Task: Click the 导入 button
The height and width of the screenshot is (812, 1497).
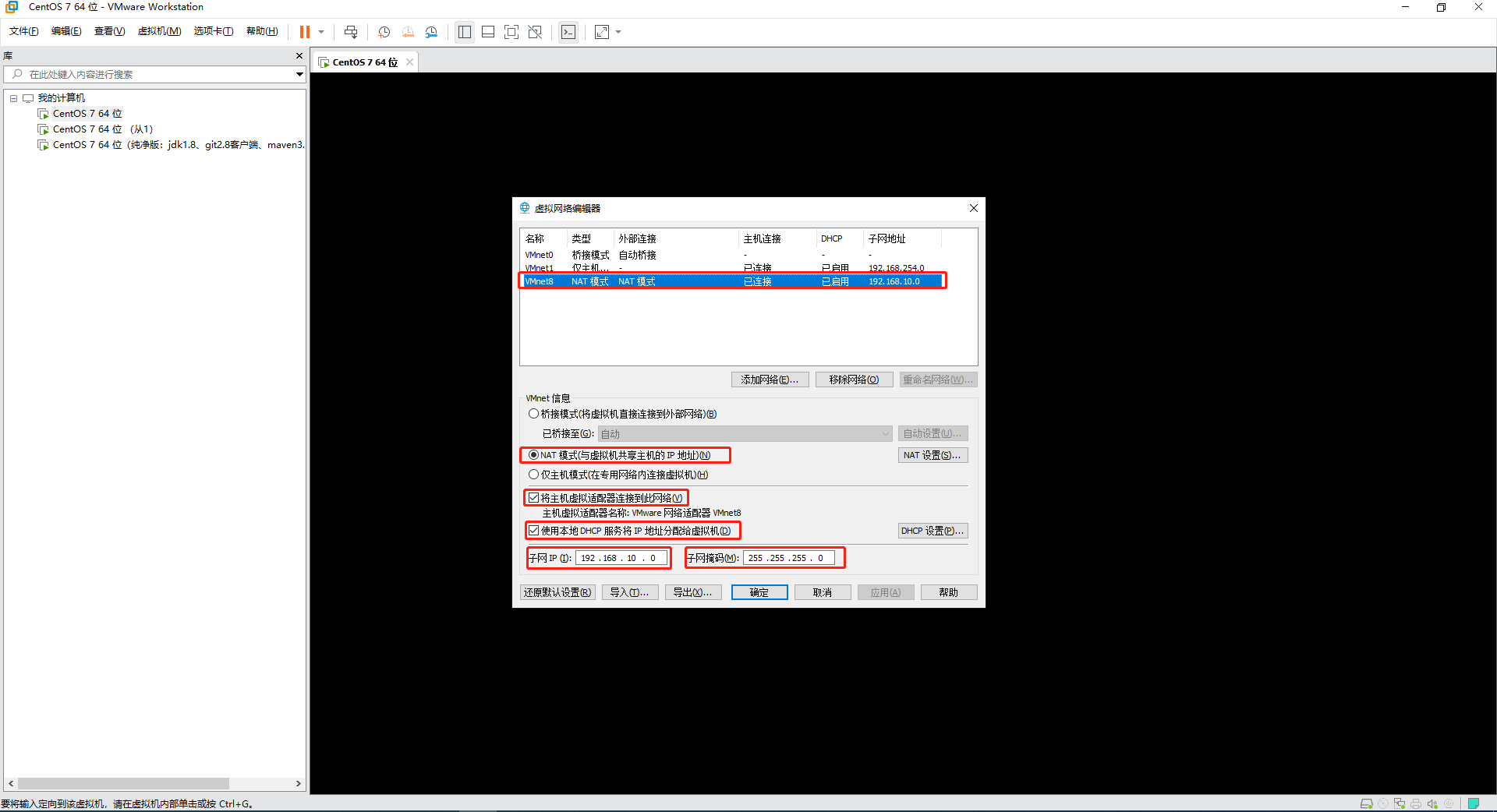Action: click(629, 592)
